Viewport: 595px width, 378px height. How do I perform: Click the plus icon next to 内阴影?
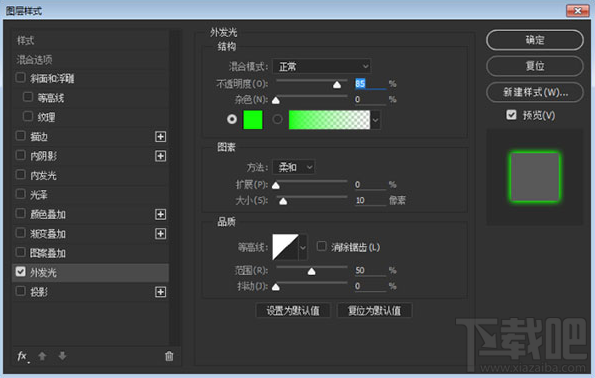[x=161, y=156]
